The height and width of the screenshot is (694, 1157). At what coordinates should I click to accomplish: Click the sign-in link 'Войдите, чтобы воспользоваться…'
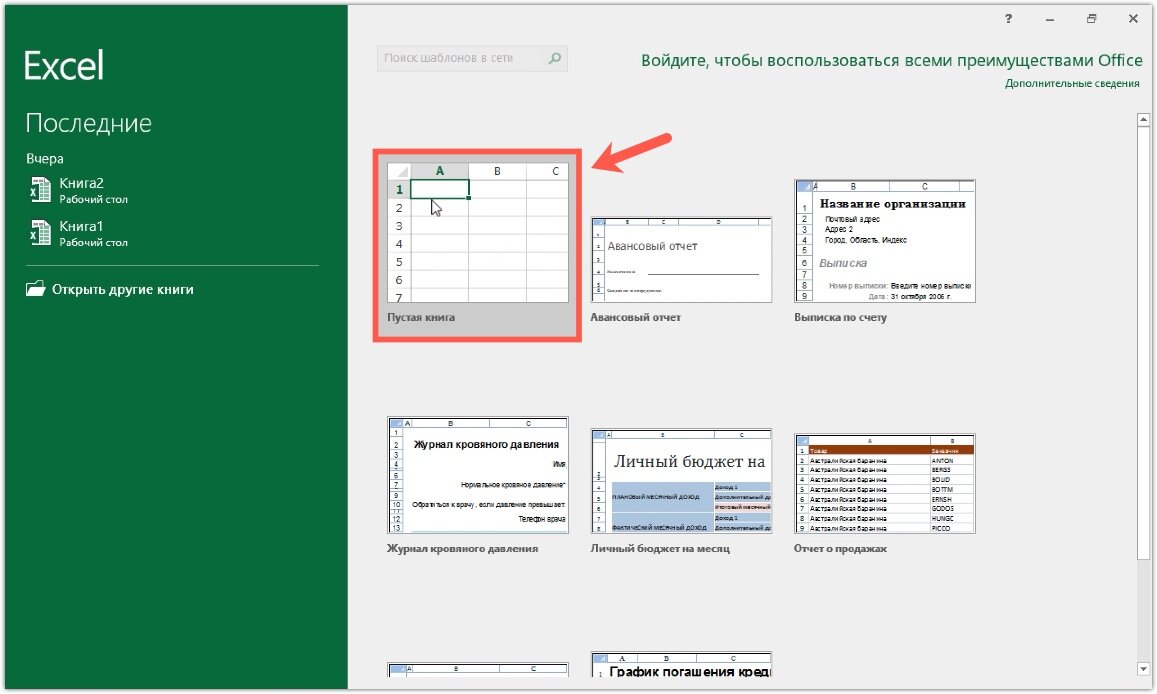coord(891,60)
